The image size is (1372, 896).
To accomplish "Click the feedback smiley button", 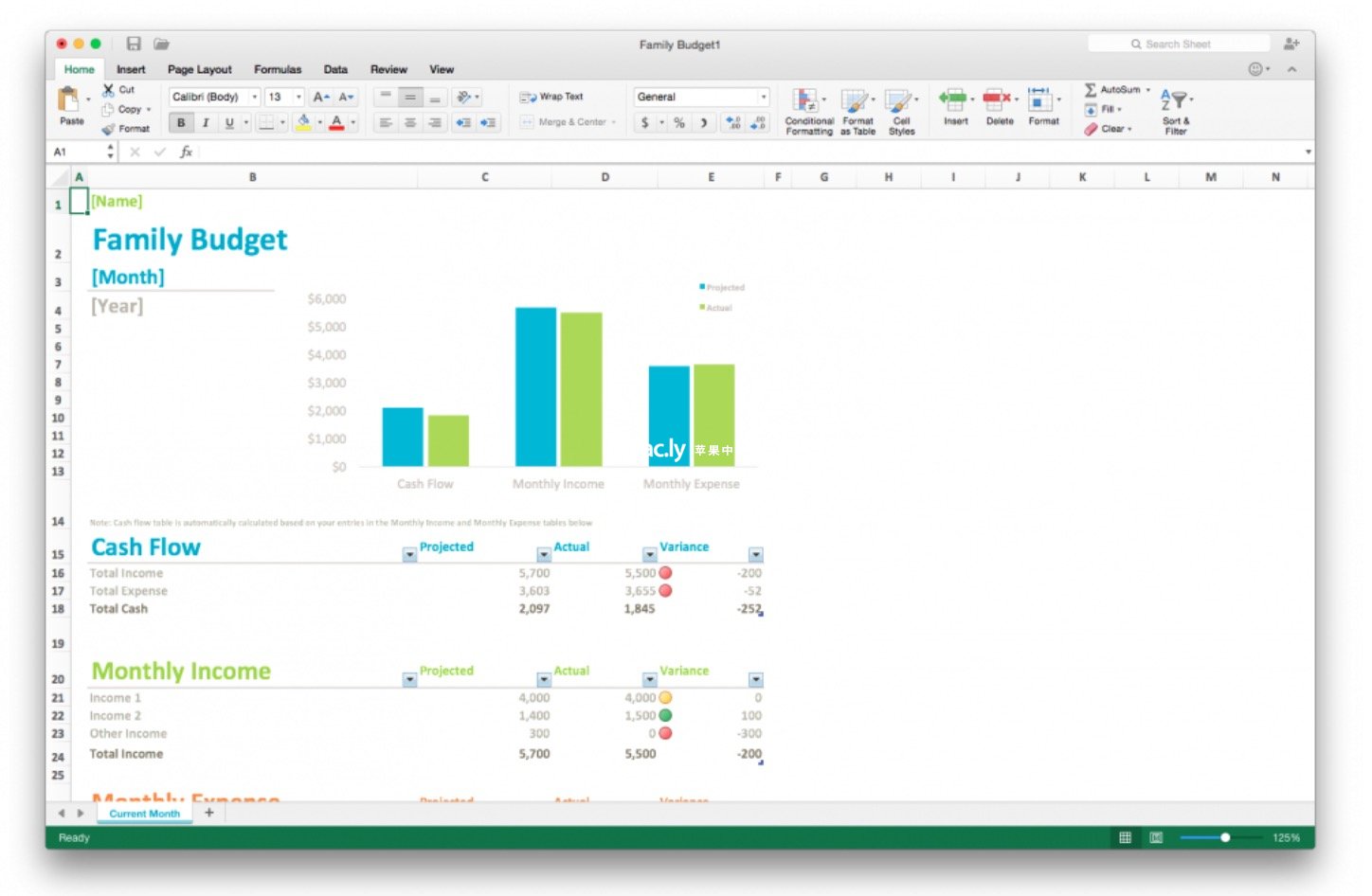I will click(x=1256, y=69).
